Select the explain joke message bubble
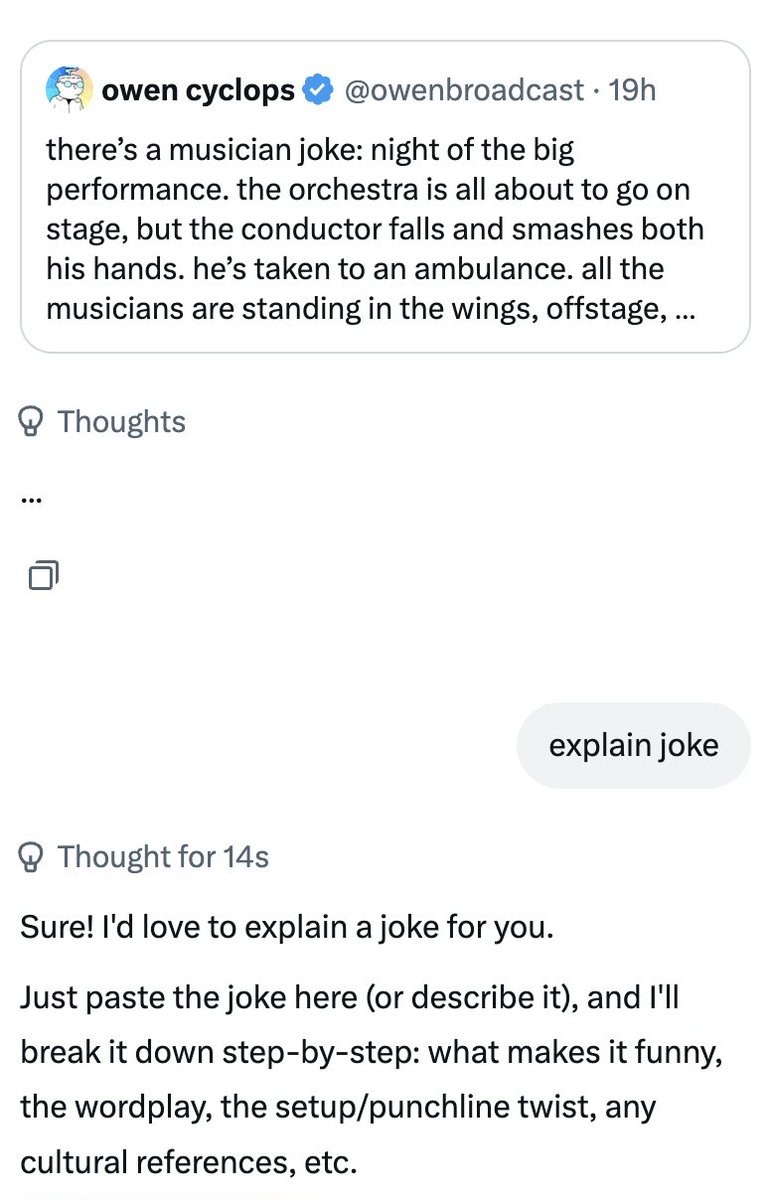The image size is (771, 1200). pyautogui.click(x=633, y=746)
